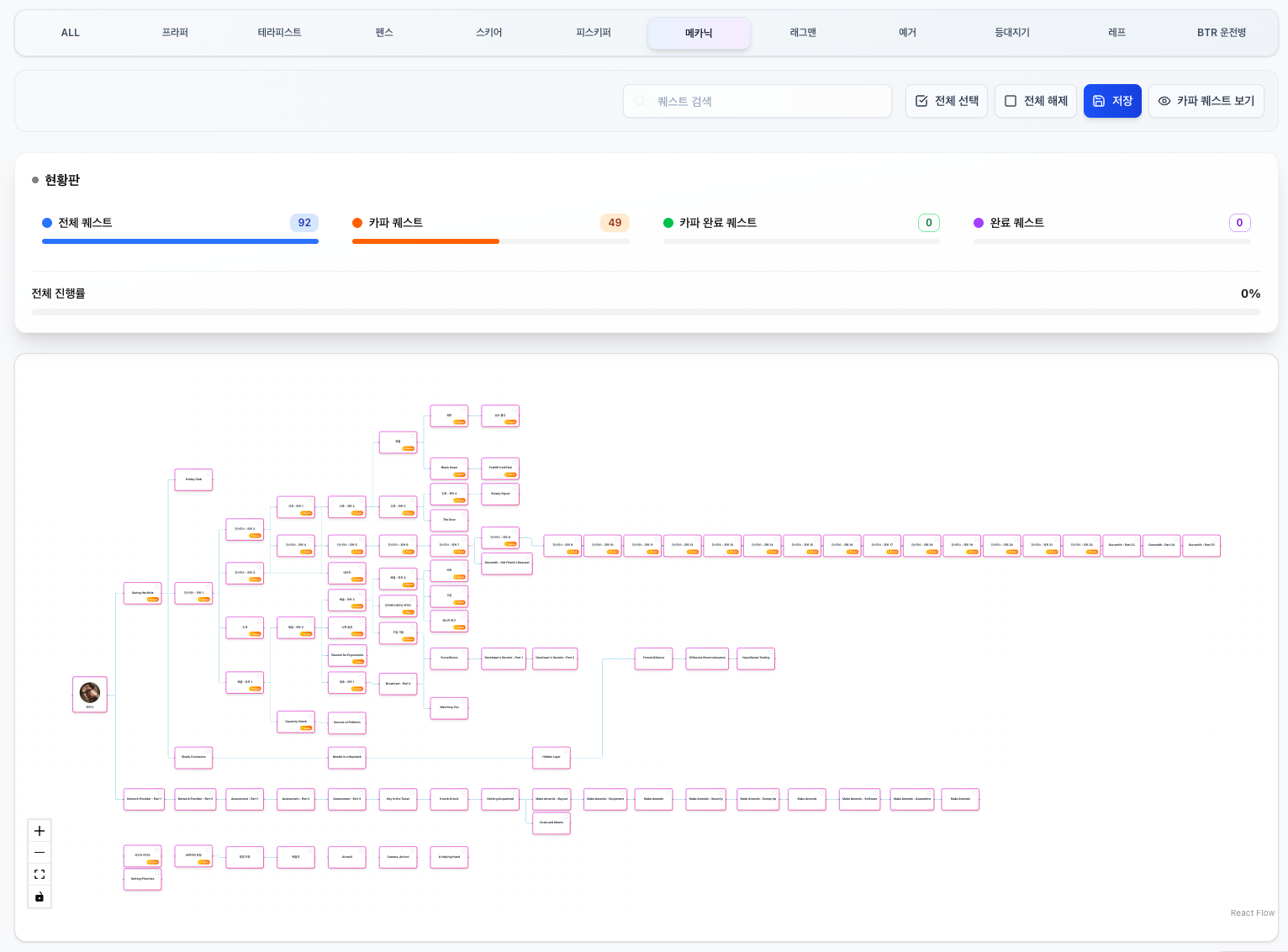Viewport: 1288px width, 952px height.
Task: Click the React Flow attribution link
Action: (1252, 912)
